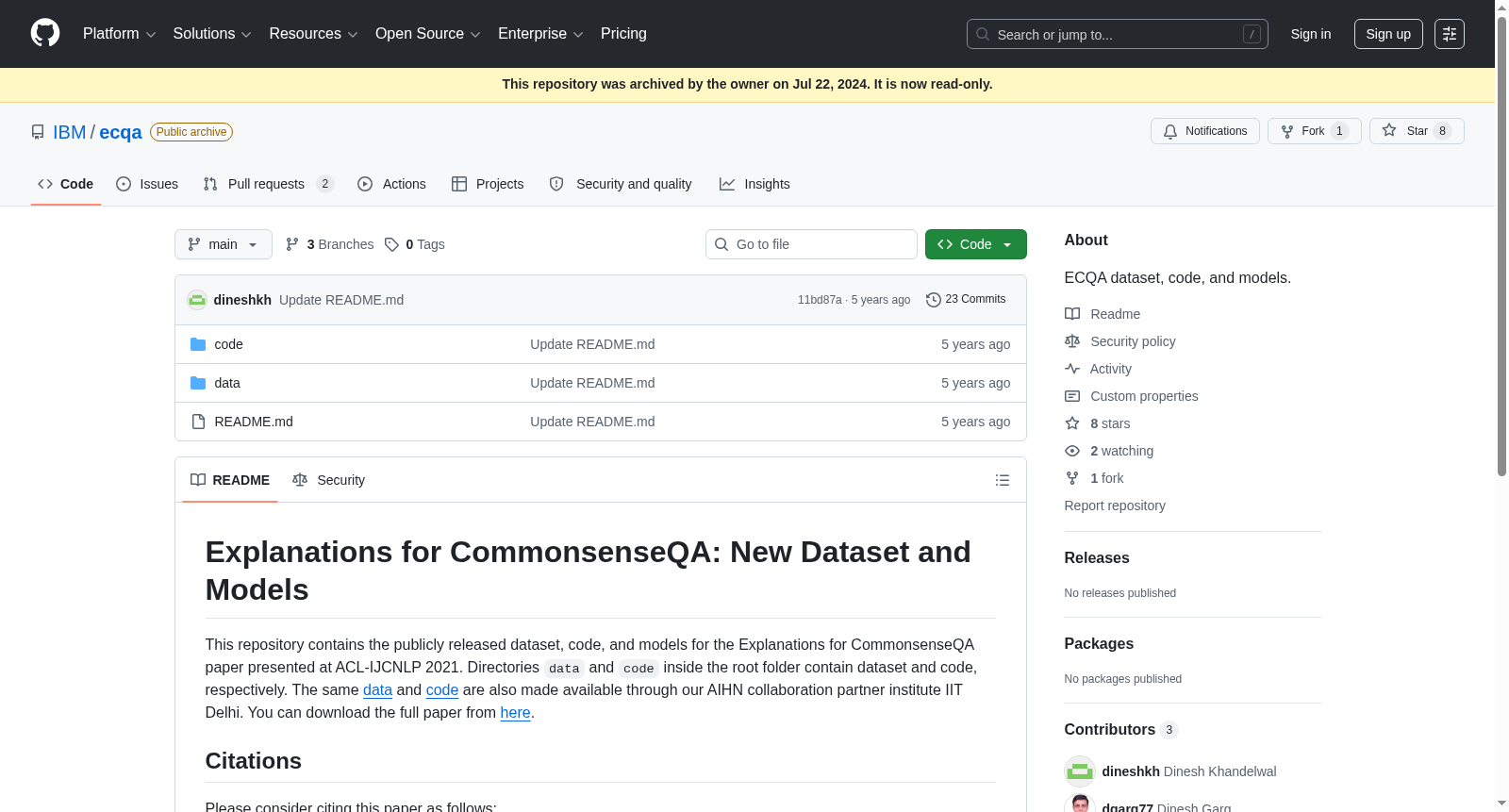Click dineshkh's avatar in the commit row
The image size is (1509, 812).
(197, 300)
